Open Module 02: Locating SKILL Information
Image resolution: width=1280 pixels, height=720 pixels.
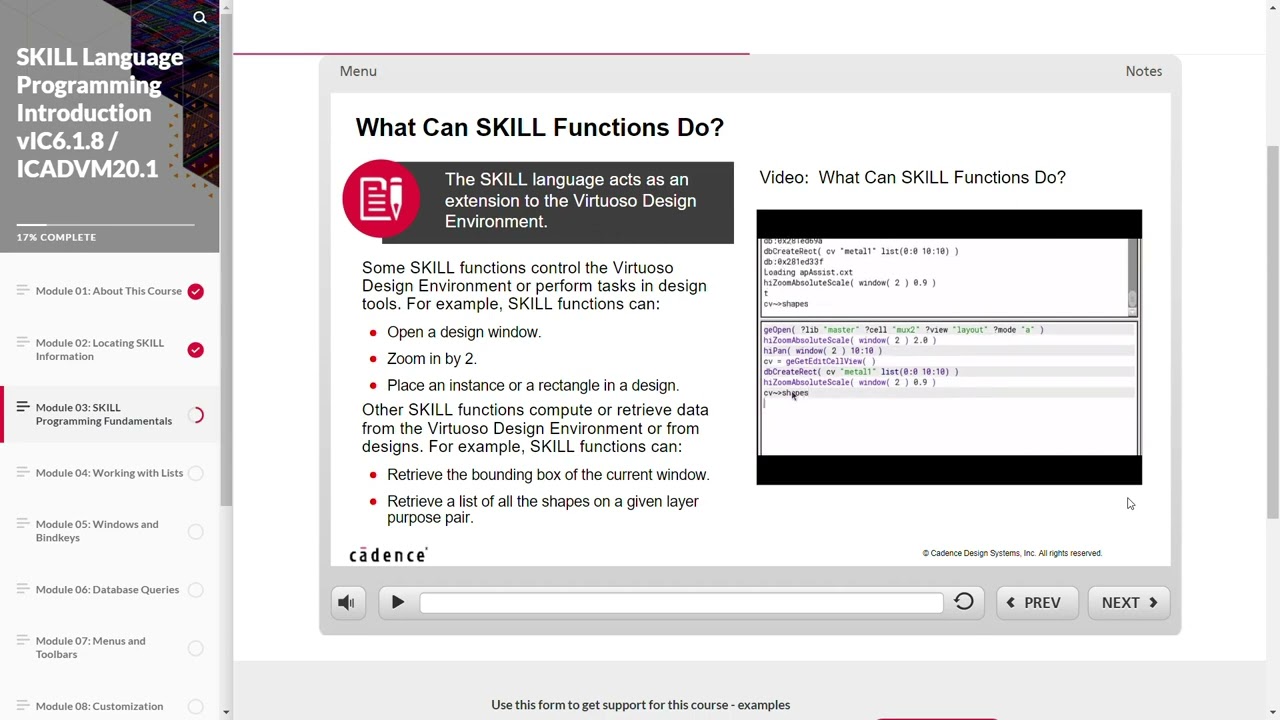coord(100,349)
